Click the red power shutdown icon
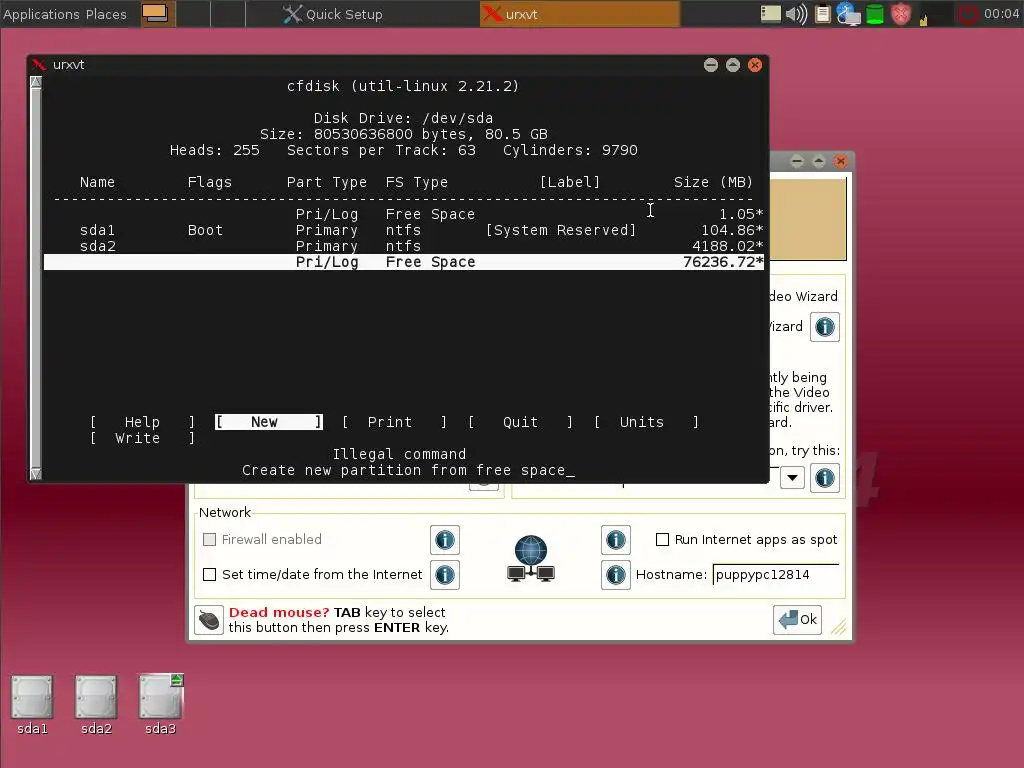Viewport: 1024px width, 768px height. [968, 14]
